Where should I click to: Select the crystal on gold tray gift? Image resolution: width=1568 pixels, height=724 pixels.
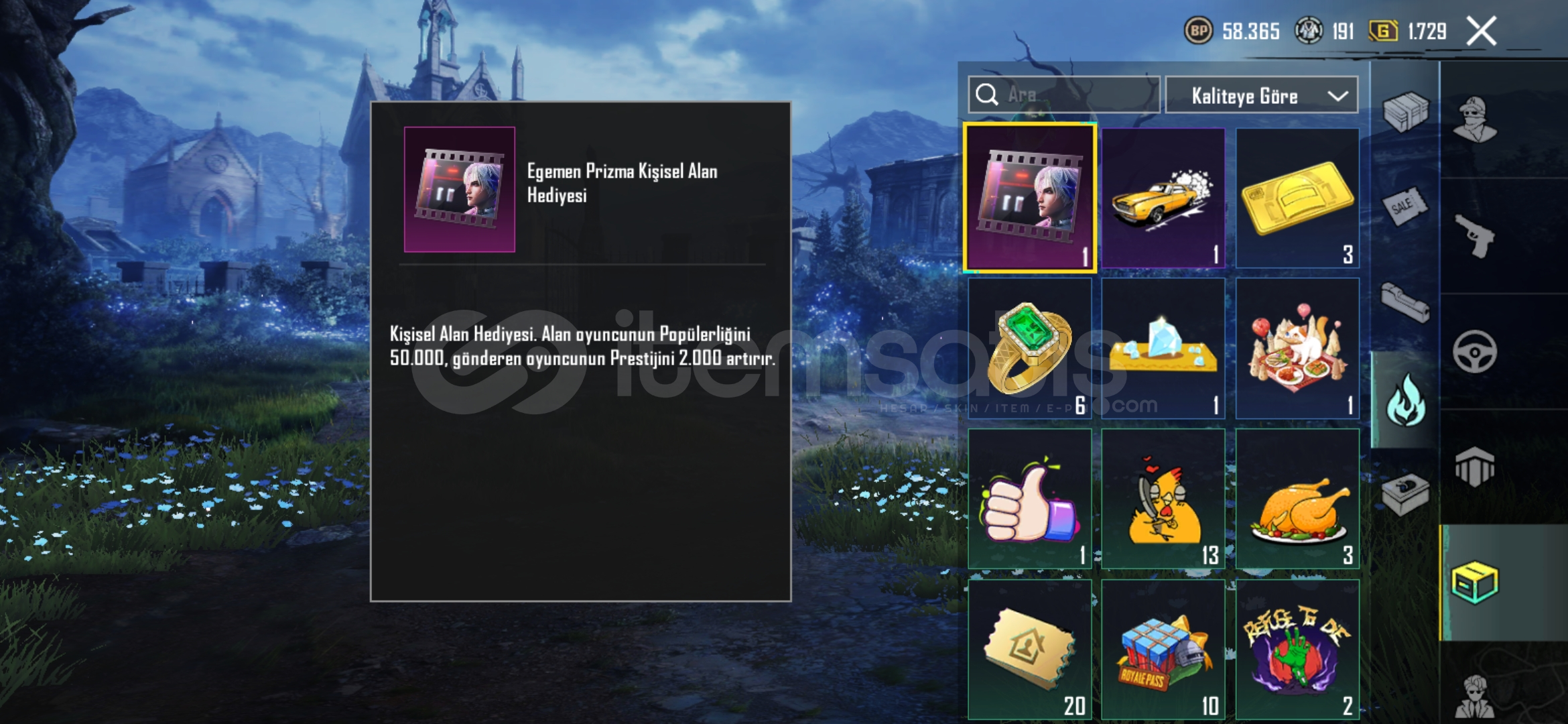[1163, 349]
